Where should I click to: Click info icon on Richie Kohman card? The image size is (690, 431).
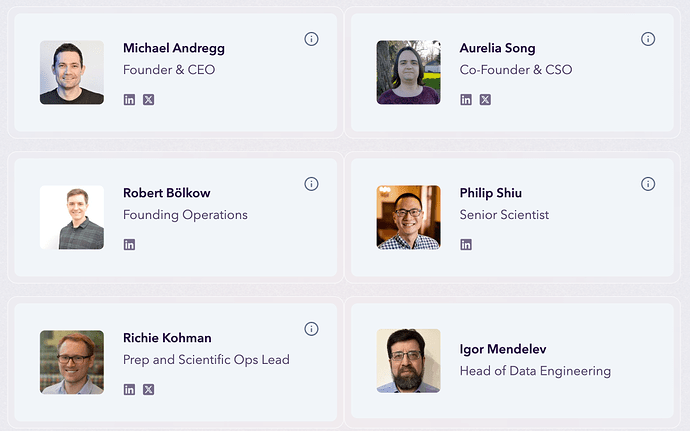coord(311,329)
